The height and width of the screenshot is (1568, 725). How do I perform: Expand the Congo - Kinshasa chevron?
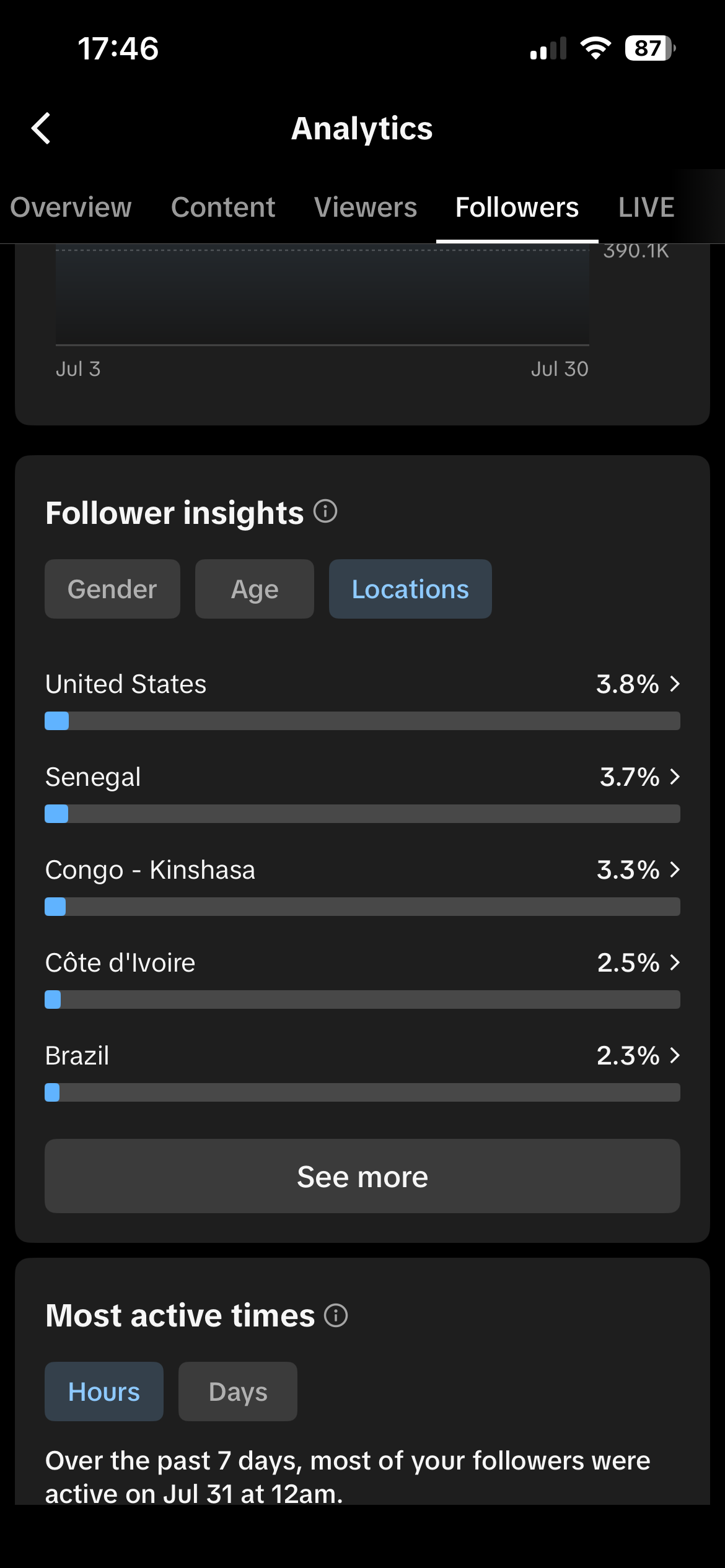click(x=675, y=869)
